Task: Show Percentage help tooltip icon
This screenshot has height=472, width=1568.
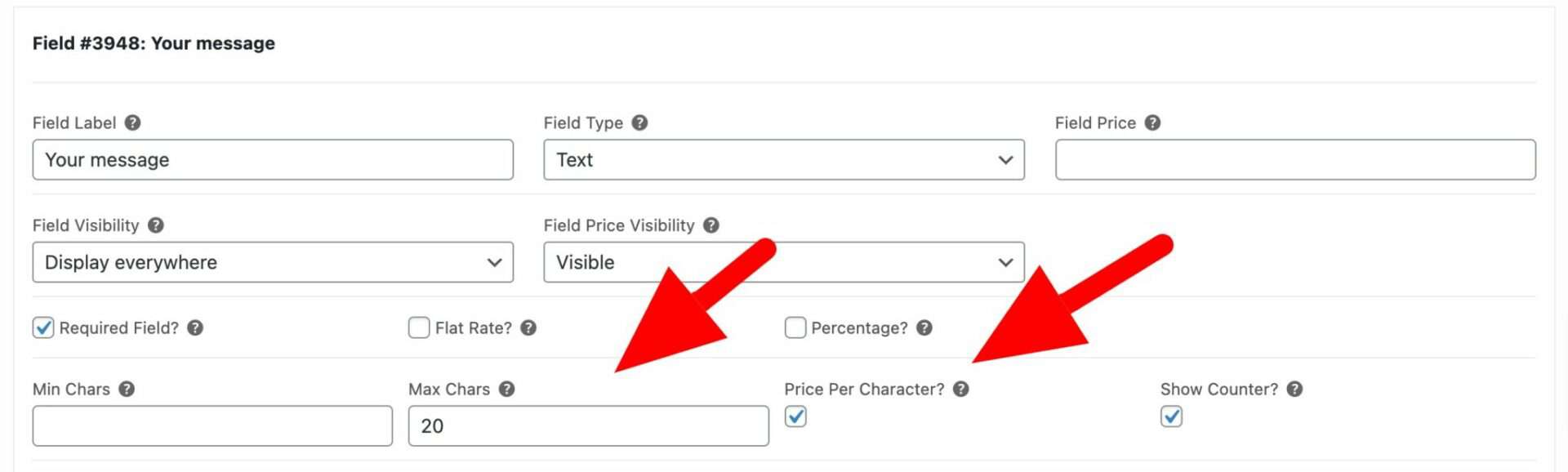Action: (924, 327)
